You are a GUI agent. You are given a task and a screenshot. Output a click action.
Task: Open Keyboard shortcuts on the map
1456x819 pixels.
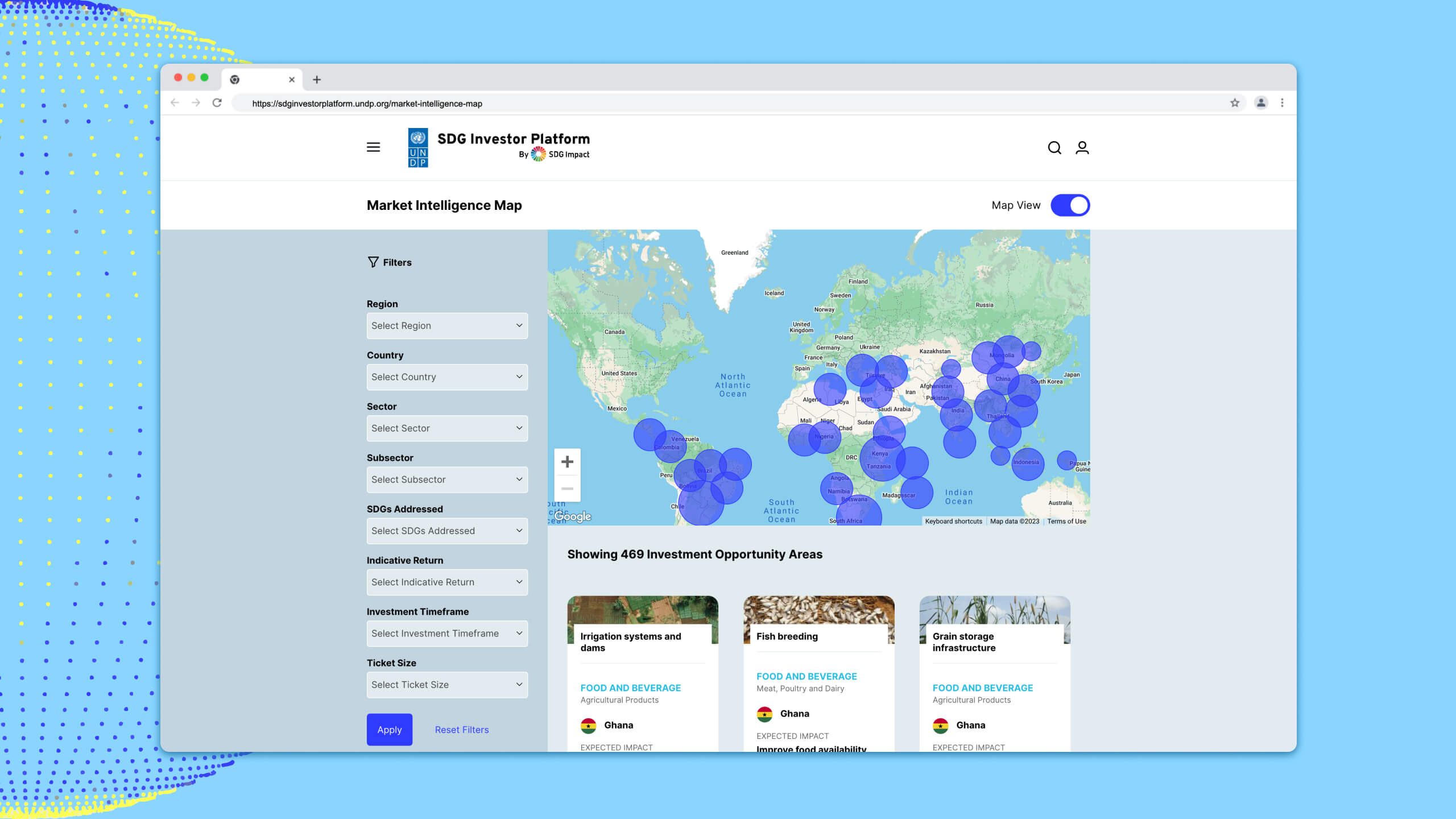[x=953, y=521]
